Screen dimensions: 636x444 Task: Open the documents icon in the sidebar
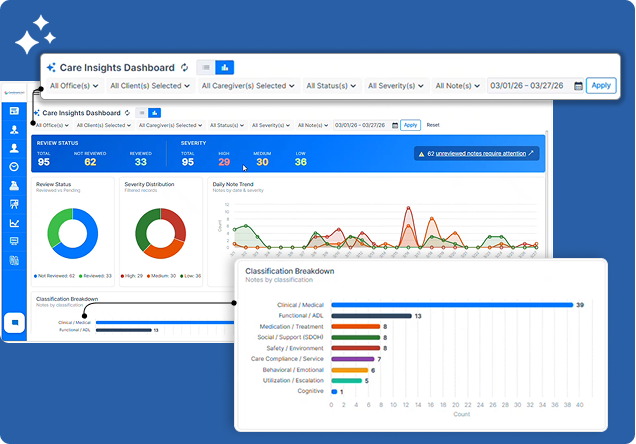pyautogui.click(x=14, y=260)
